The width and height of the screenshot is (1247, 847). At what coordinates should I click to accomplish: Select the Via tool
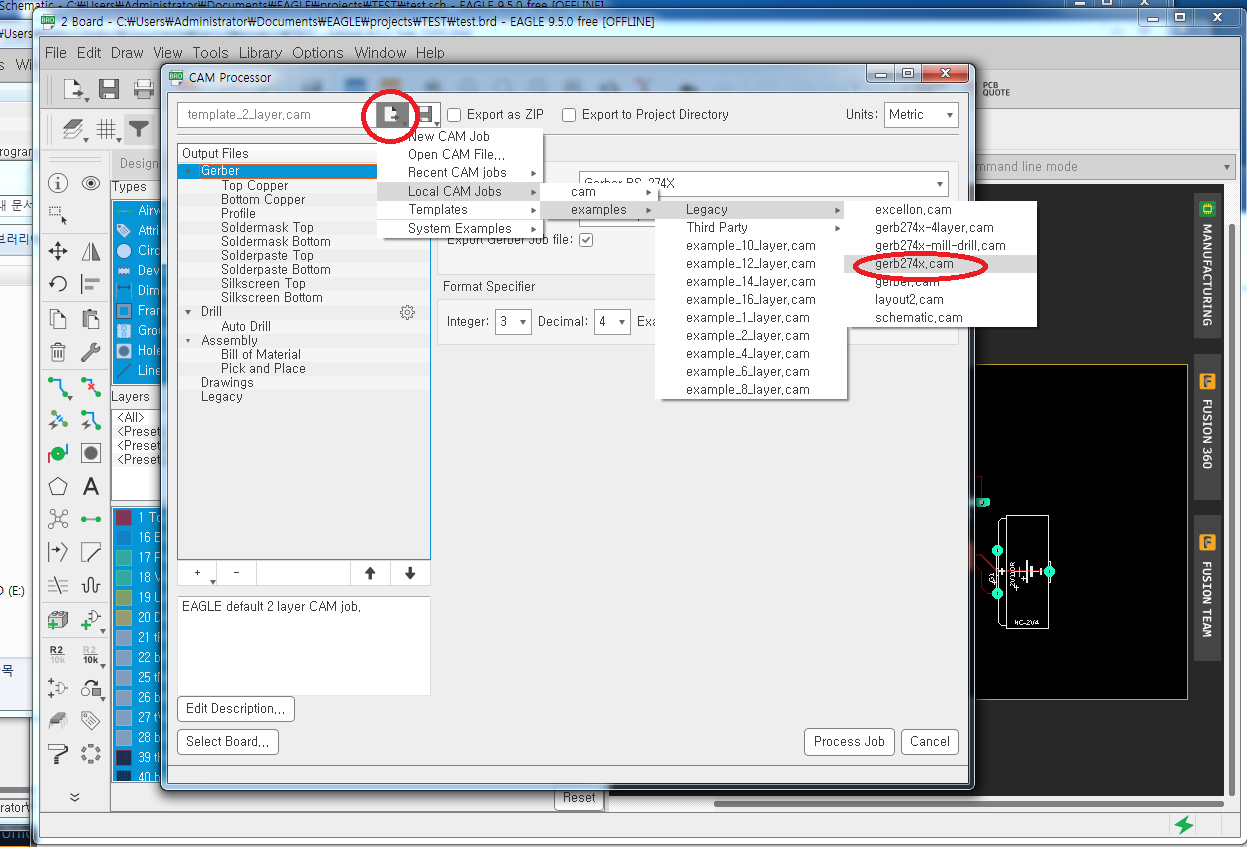coord(58,453)
